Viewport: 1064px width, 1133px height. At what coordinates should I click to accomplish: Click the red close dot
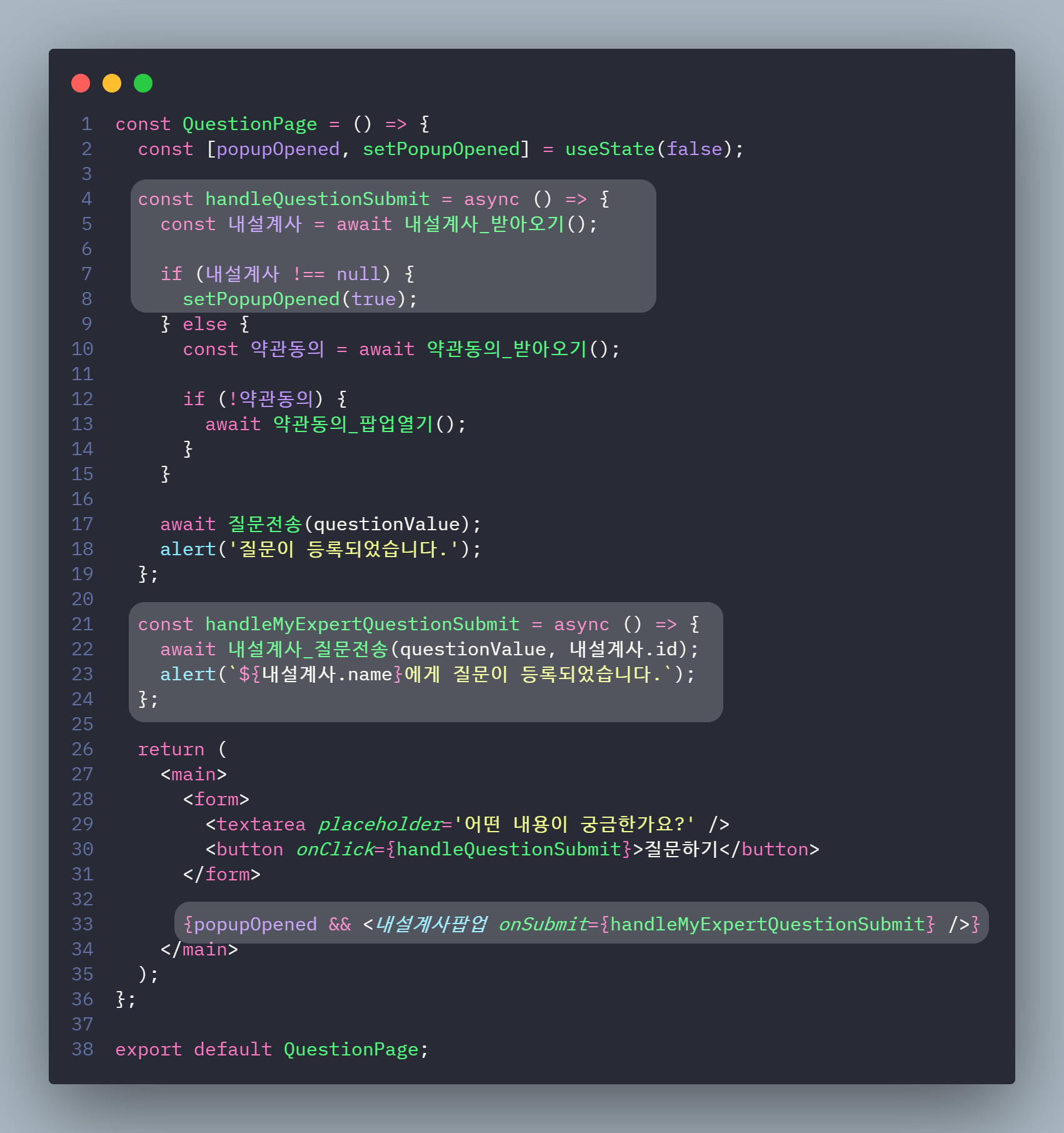point(81,83)
